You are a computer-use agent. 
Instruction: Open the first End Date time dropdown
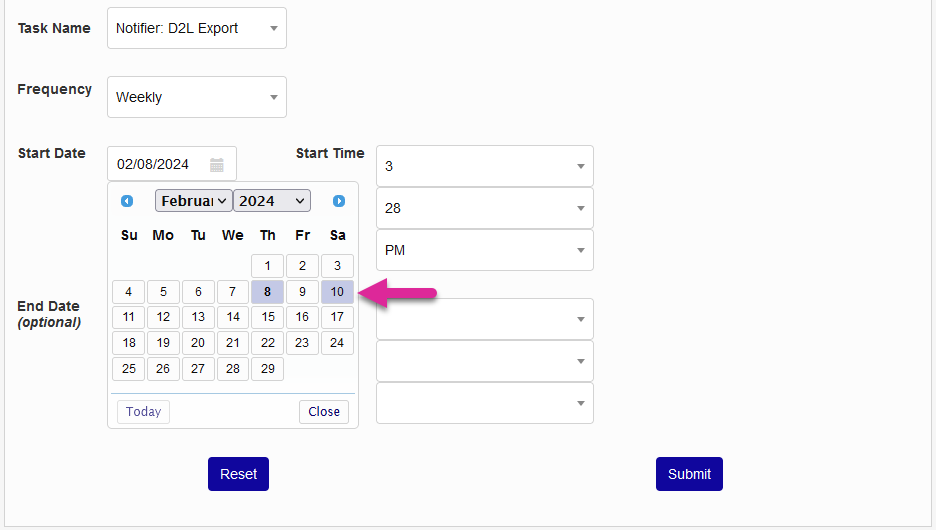pos(484,319)
